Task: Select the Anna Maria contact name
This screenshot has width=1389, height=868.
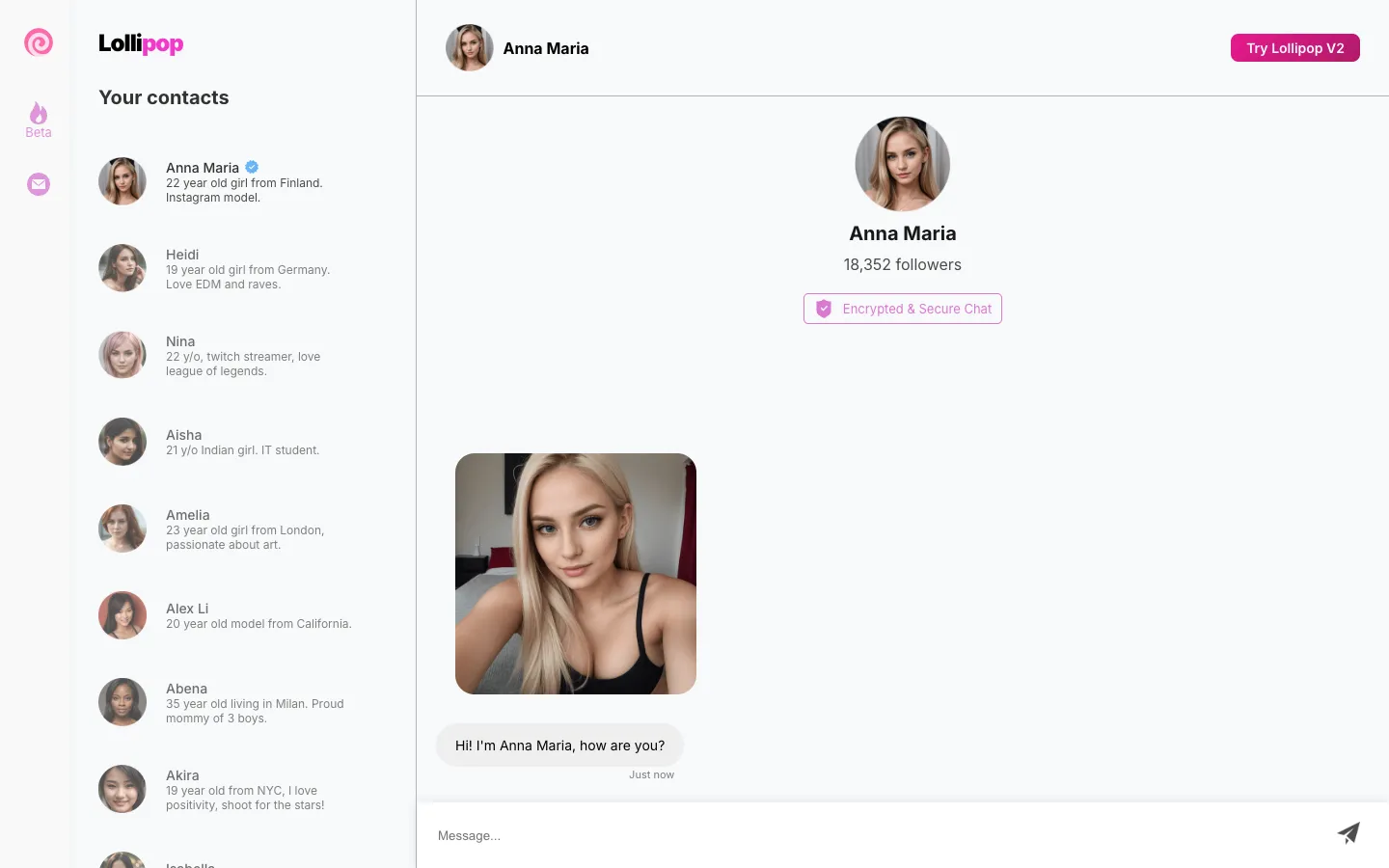Action: click(x=203, y=168)
